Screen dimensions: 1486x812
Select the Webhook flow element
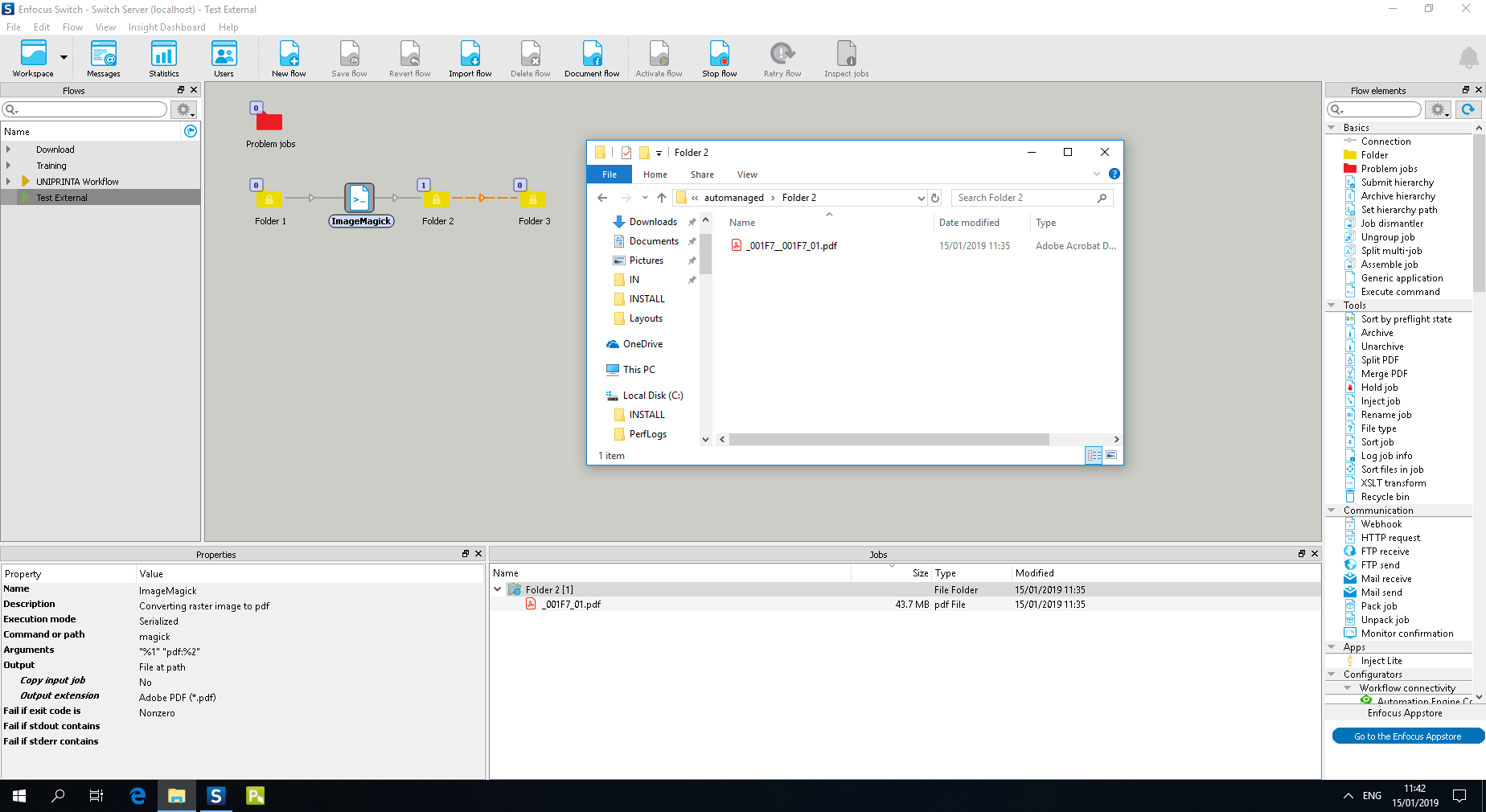pos(1381,524)
